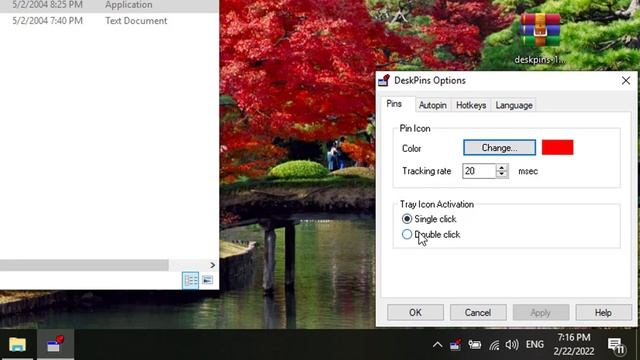
Task: Click the red pin color swatch
Action: click(557, 147)
